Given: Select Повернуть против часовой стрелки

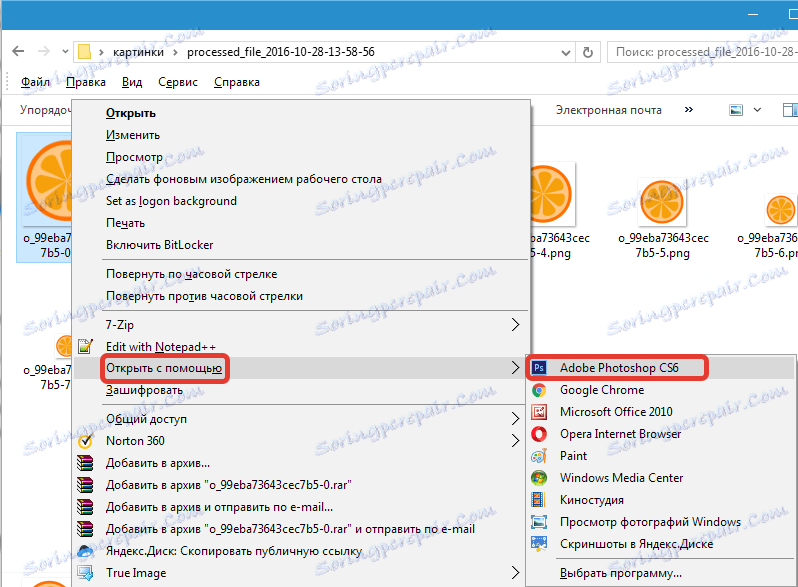Looking at the screenshot, I should pyautogui.click(x=300, y=296).
